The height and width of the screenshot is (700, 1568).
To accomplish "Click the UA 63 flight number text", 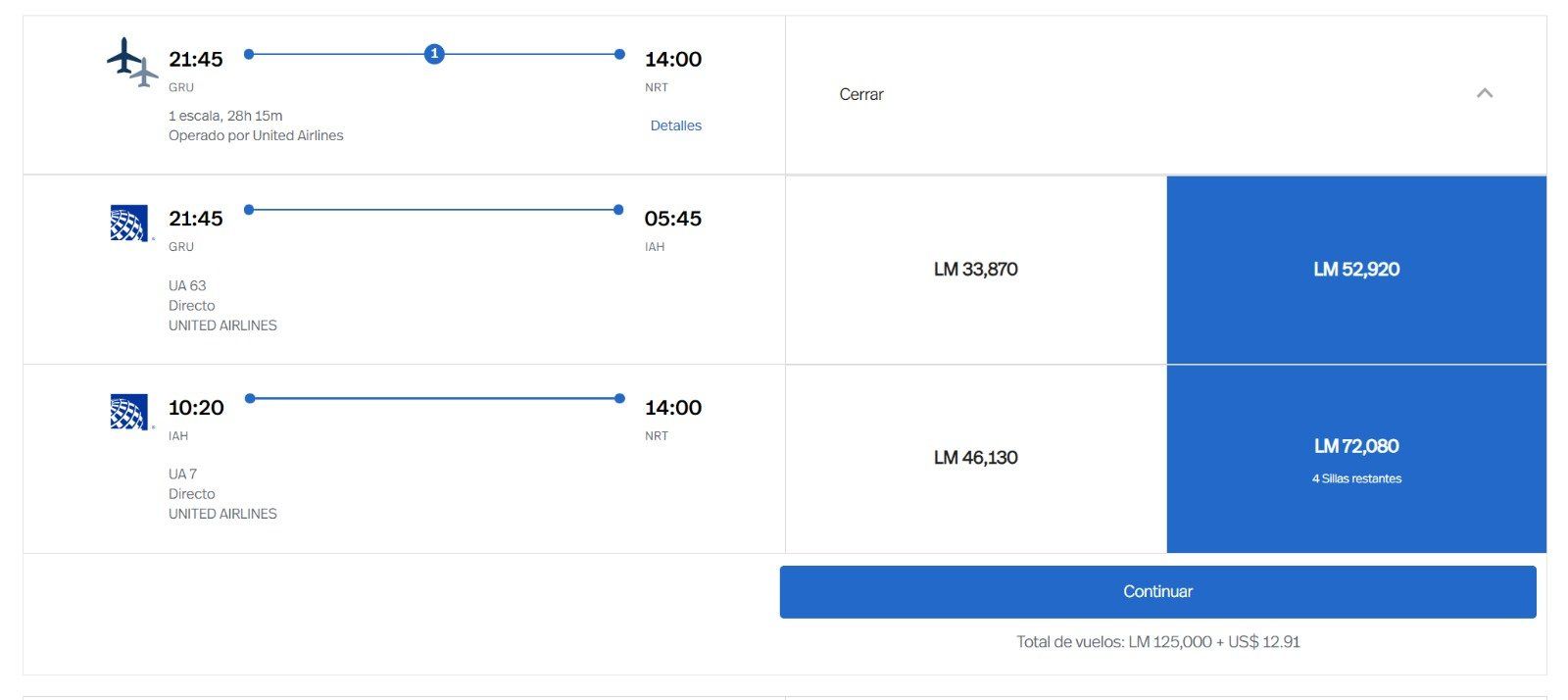I will point(187,285).
